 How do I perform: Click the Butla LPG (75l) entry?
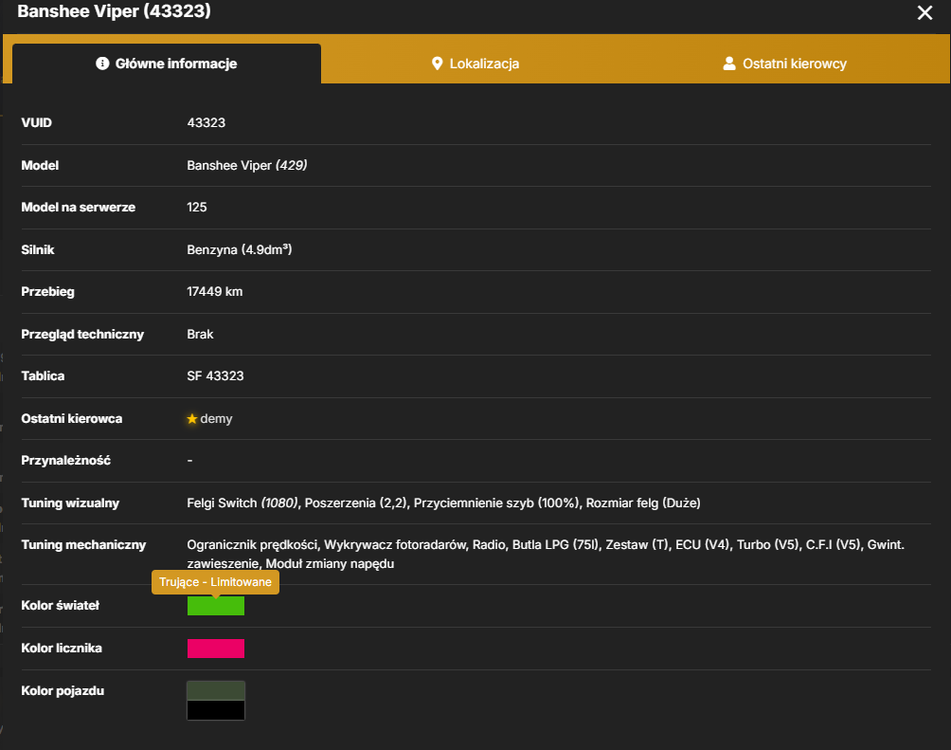point(555,545)
